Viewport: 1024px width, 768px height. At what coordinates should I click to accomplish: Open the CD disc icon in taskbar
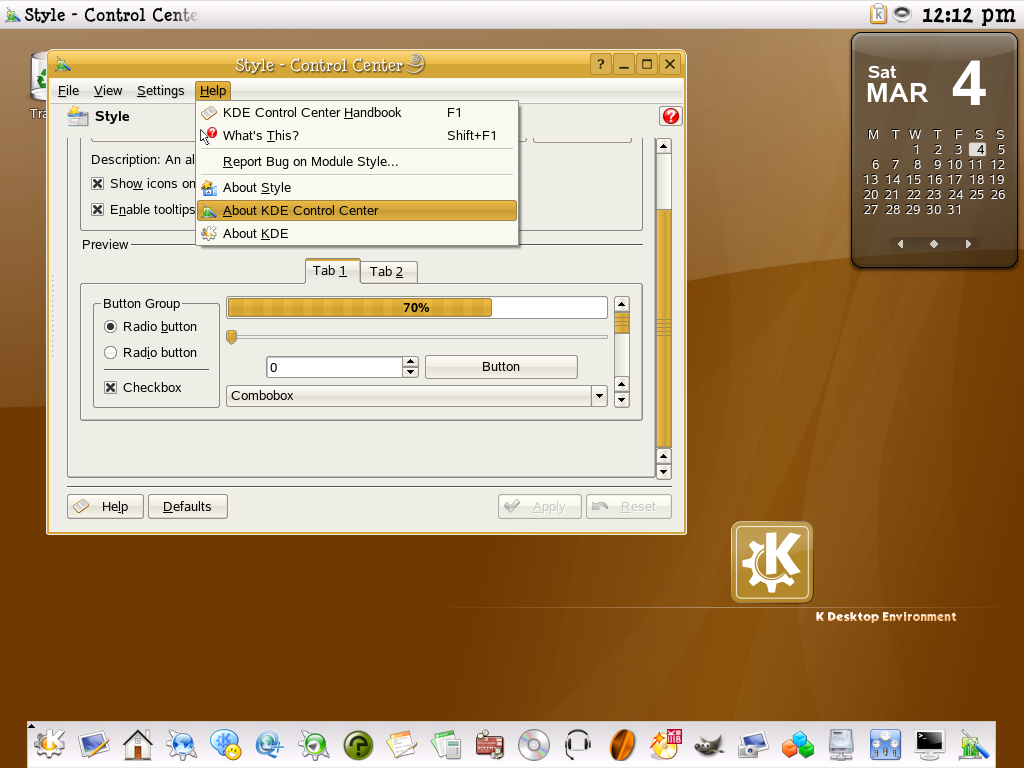(x=534, y=744)
